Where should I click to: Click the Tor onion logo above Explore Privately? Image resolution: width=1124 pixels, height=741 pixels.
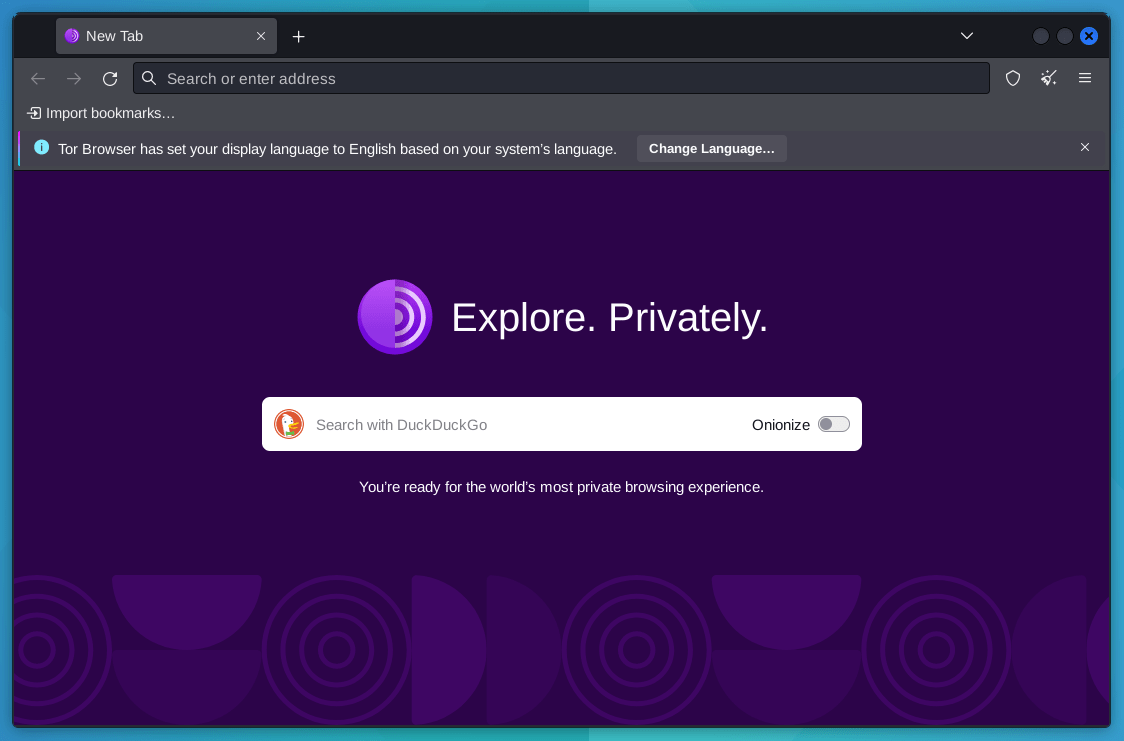click(395, 317)
